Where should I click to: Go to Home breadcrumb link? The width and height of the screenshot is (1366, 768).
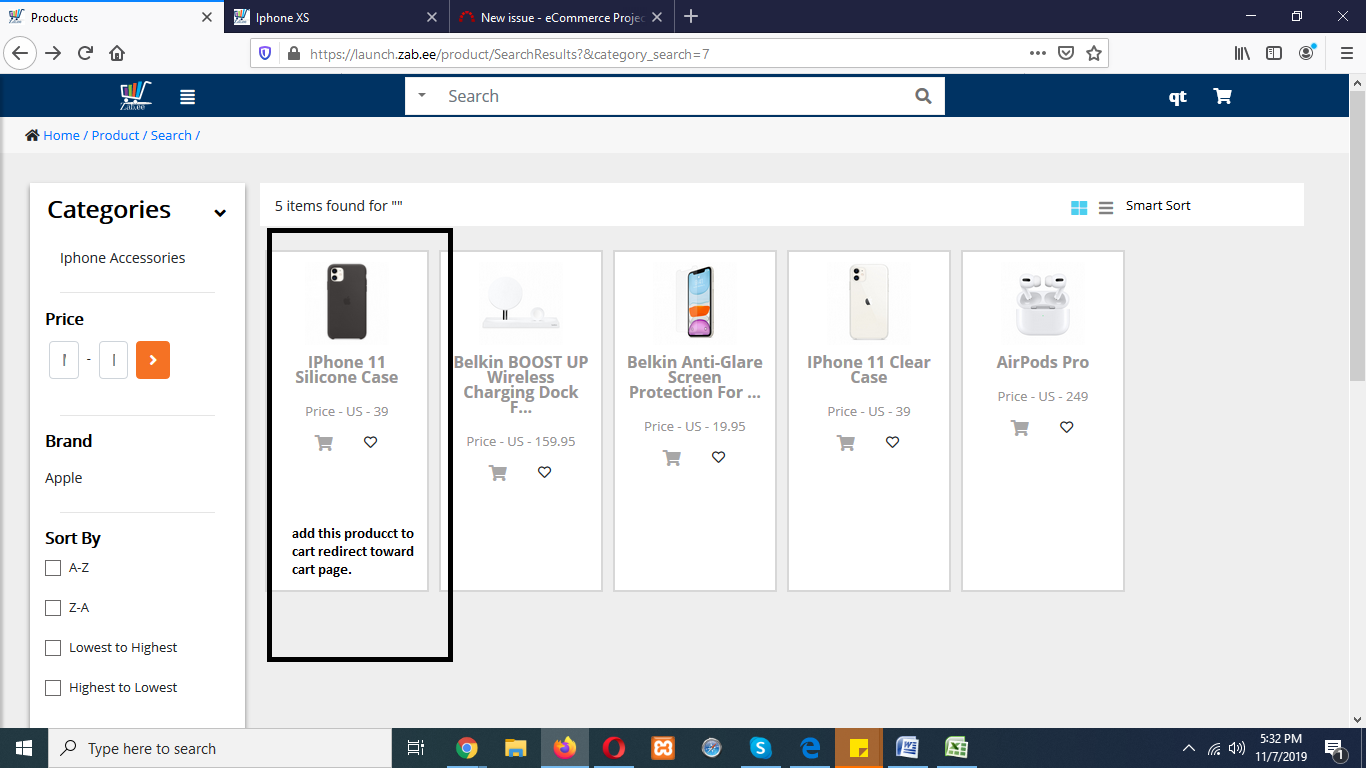click(x=61, y=135)
